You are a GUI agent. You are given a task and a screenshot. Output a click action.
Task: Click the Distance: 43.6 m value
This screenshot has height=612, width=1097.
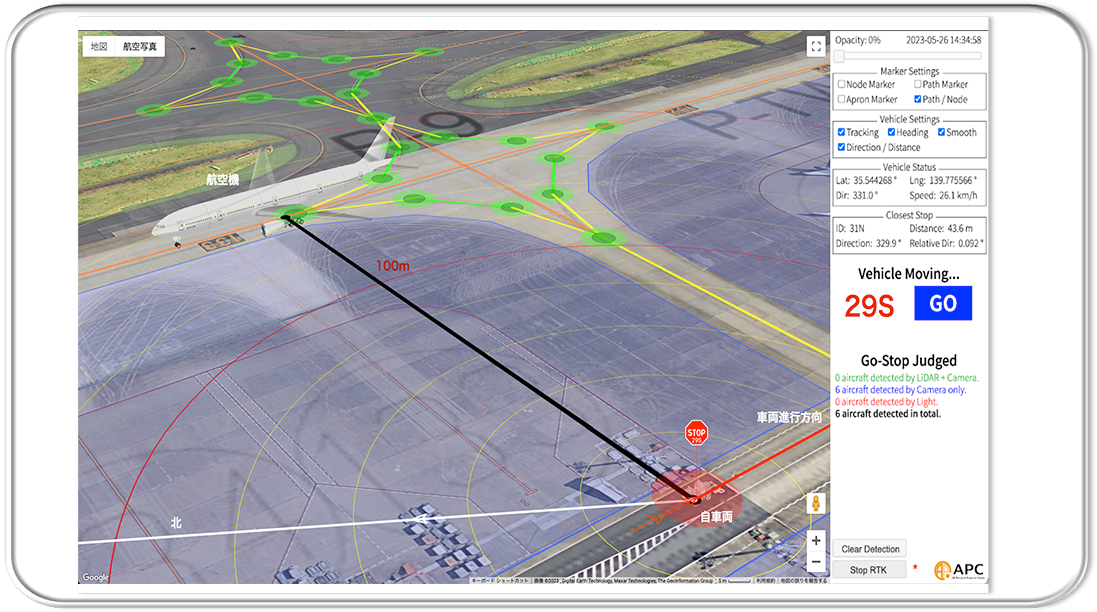tap(941, 229)
